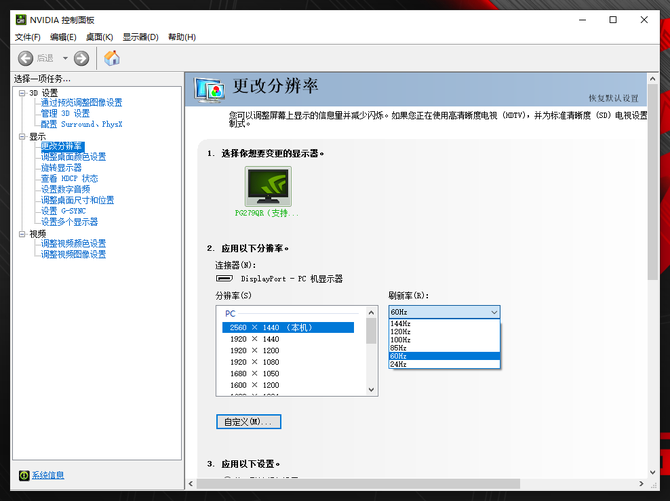The image size is (670, 501).
Task: Select resolution 1920 × 1440
Action: click(x=254, y=339)
